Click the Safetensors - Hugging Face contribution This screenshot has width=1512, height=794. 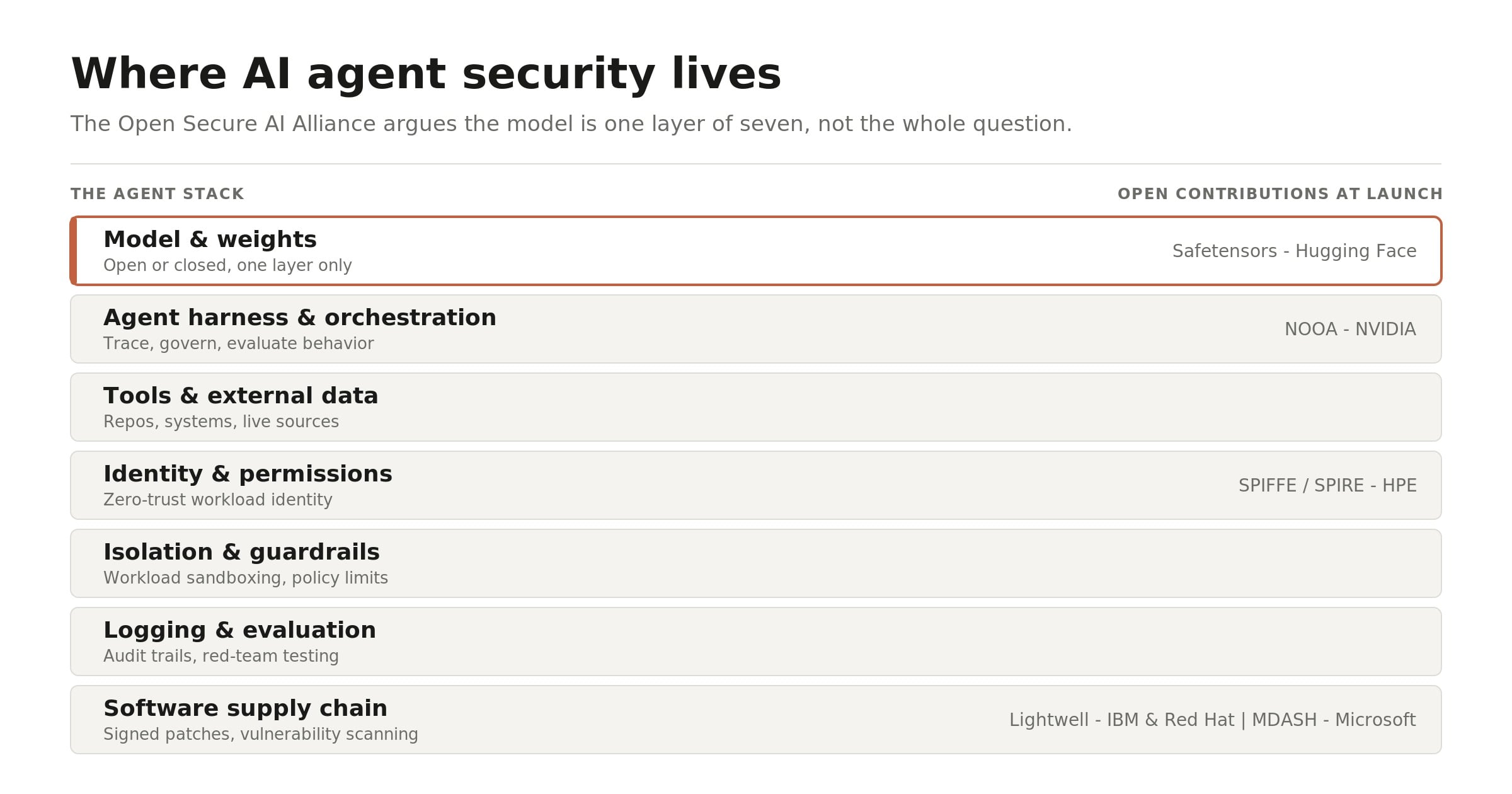pyautogui.click(x=1294, y=251)
